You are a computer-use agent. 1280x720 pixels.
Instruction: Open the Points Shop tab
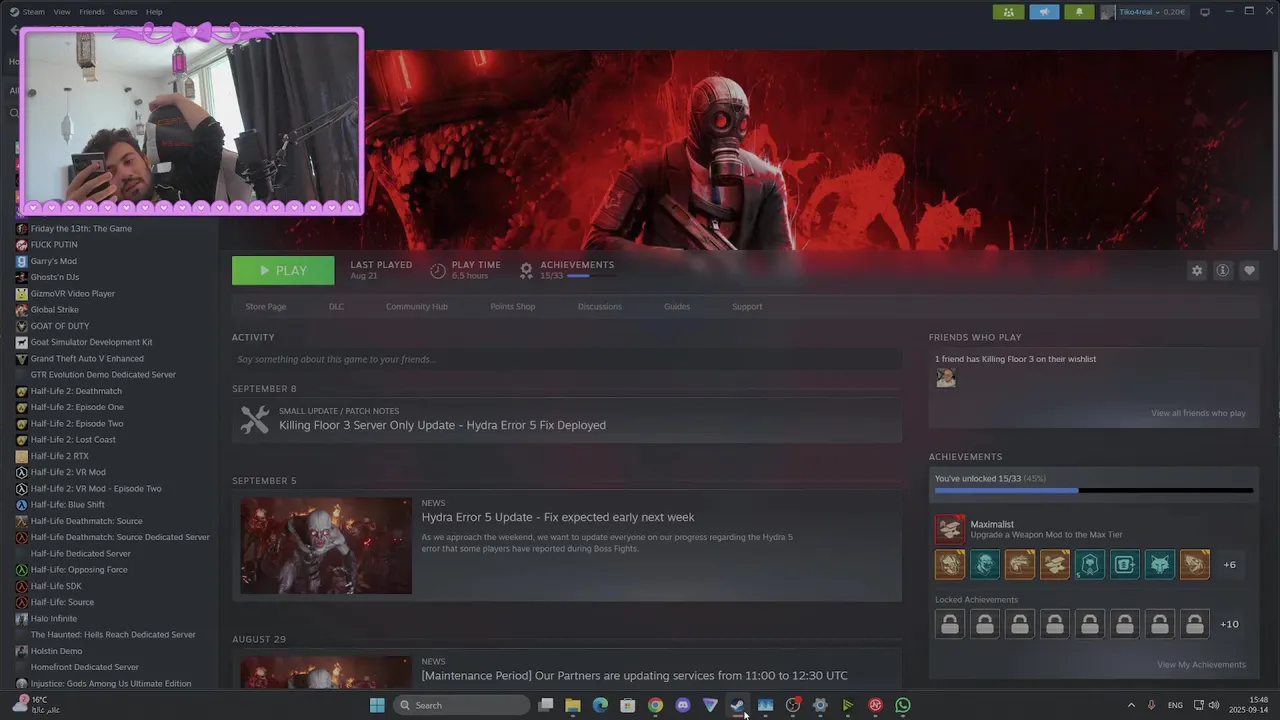pyautogui.click(x=513, y=307)
